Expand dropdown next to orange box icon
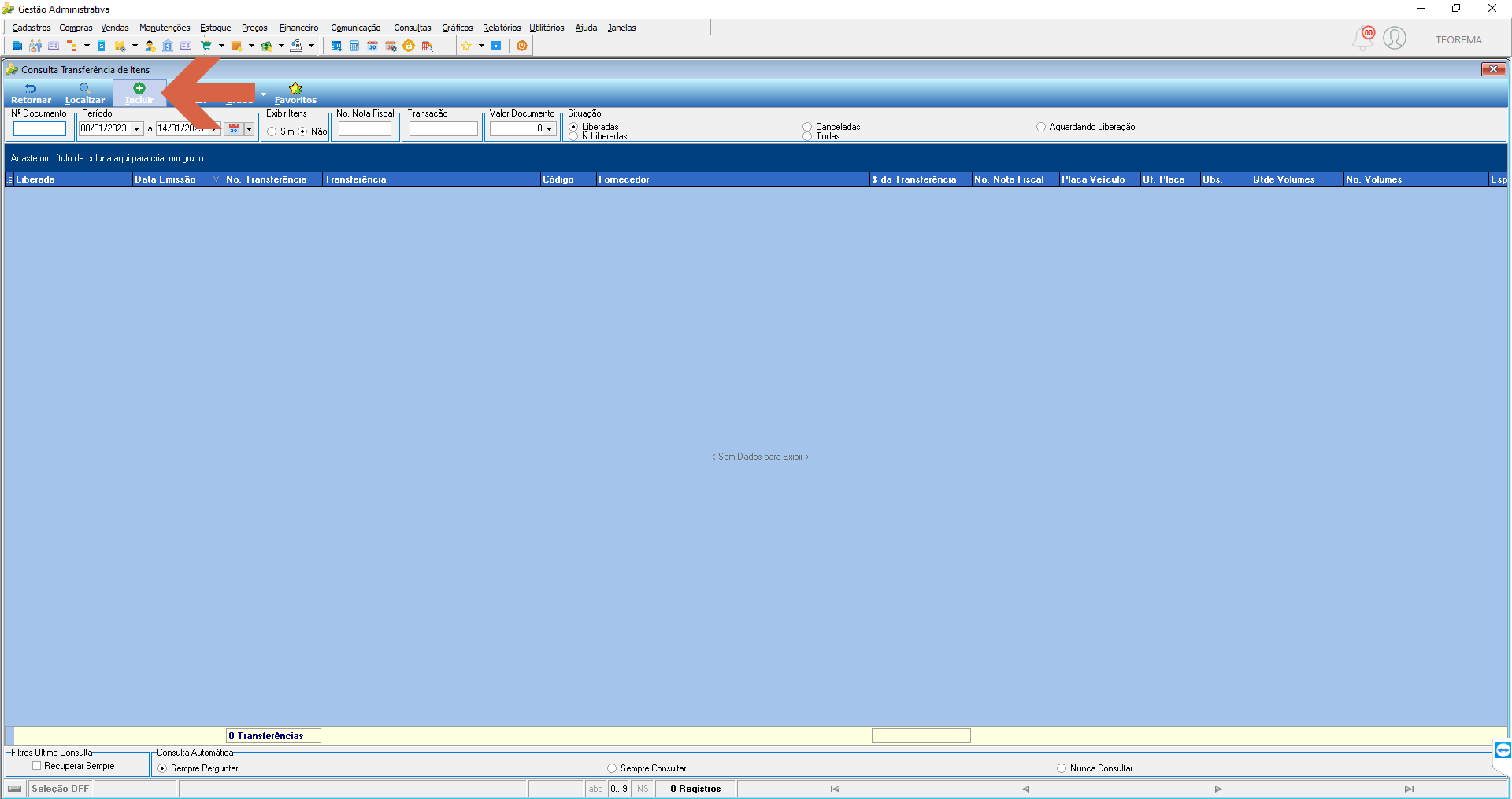1512x799 pixels. pos(251,46)
